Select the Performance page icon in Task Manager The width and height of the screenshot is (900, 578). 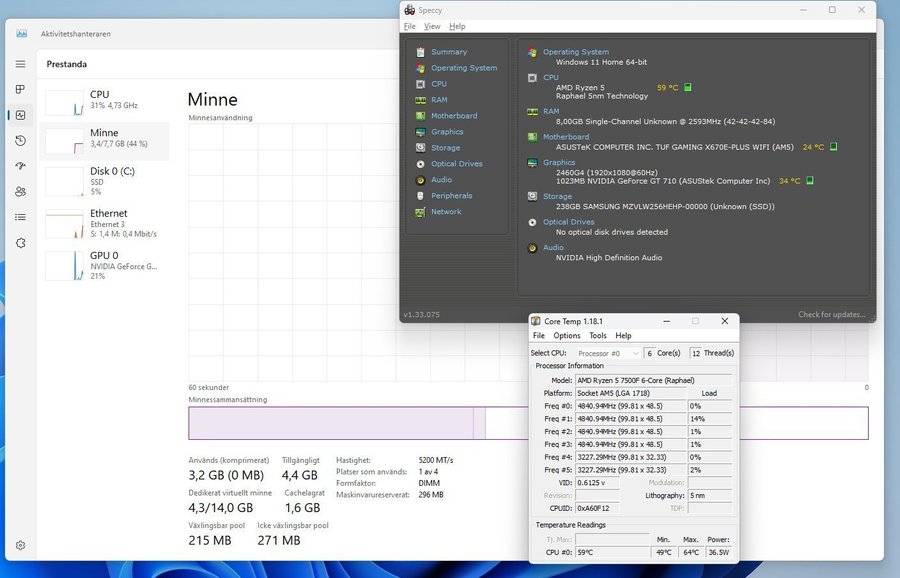coord(21,115)
